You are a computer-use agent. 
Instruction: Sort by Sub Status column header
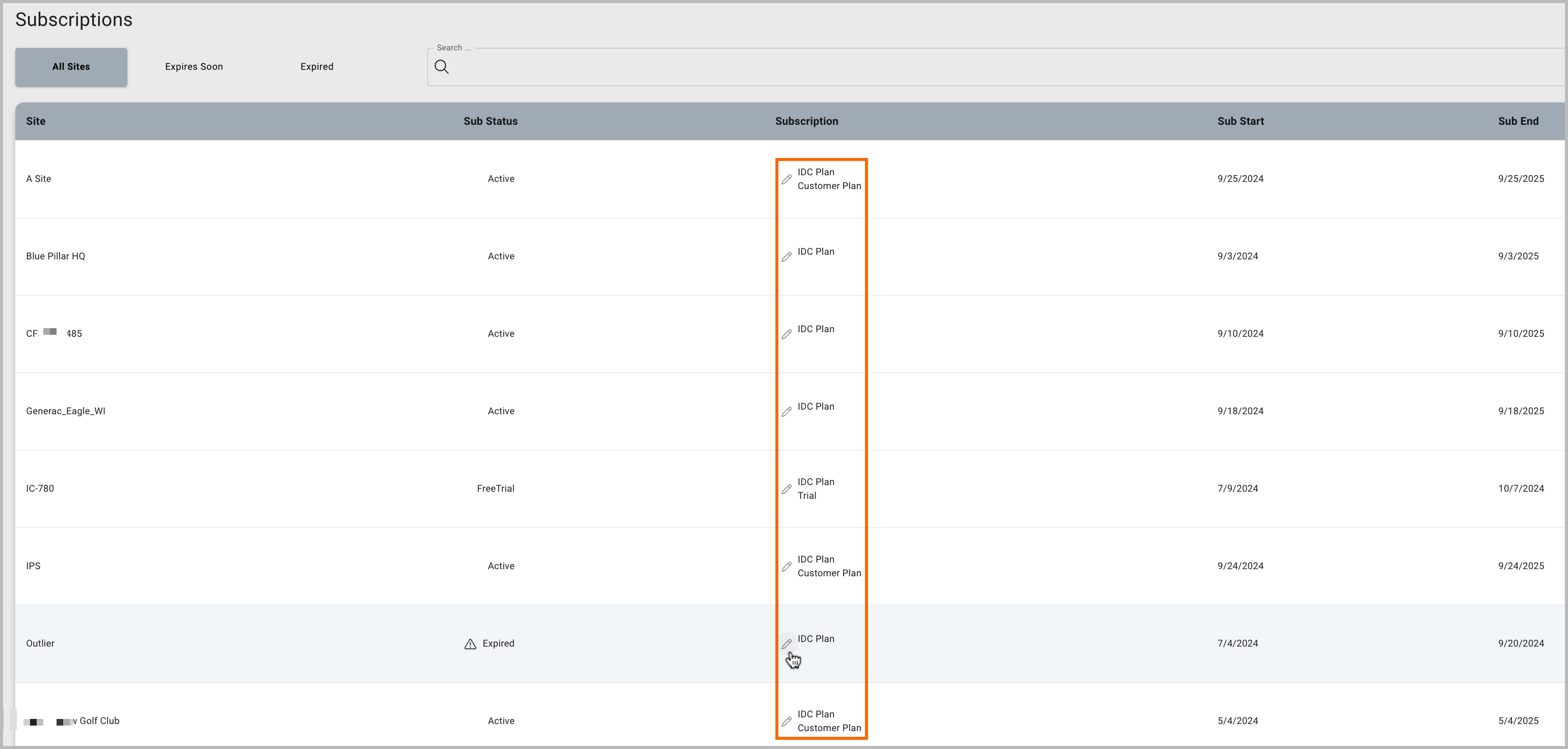pos(491,121)
